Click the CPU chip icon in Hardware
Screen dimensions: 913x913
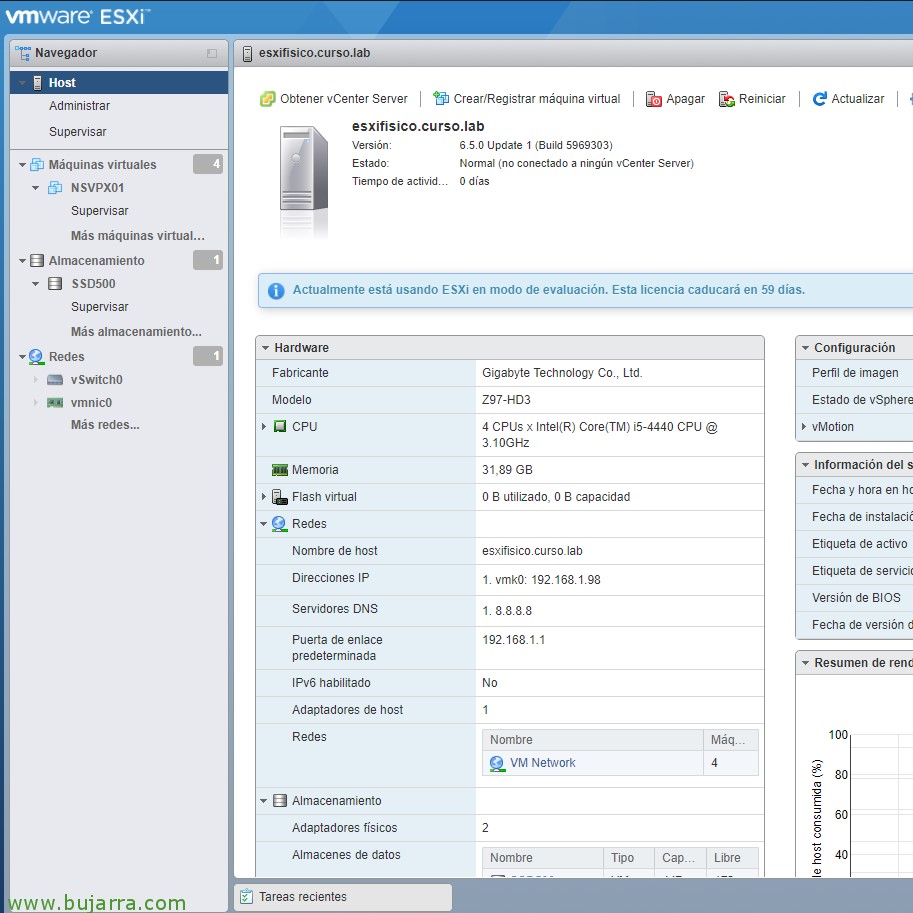point(280,426)
